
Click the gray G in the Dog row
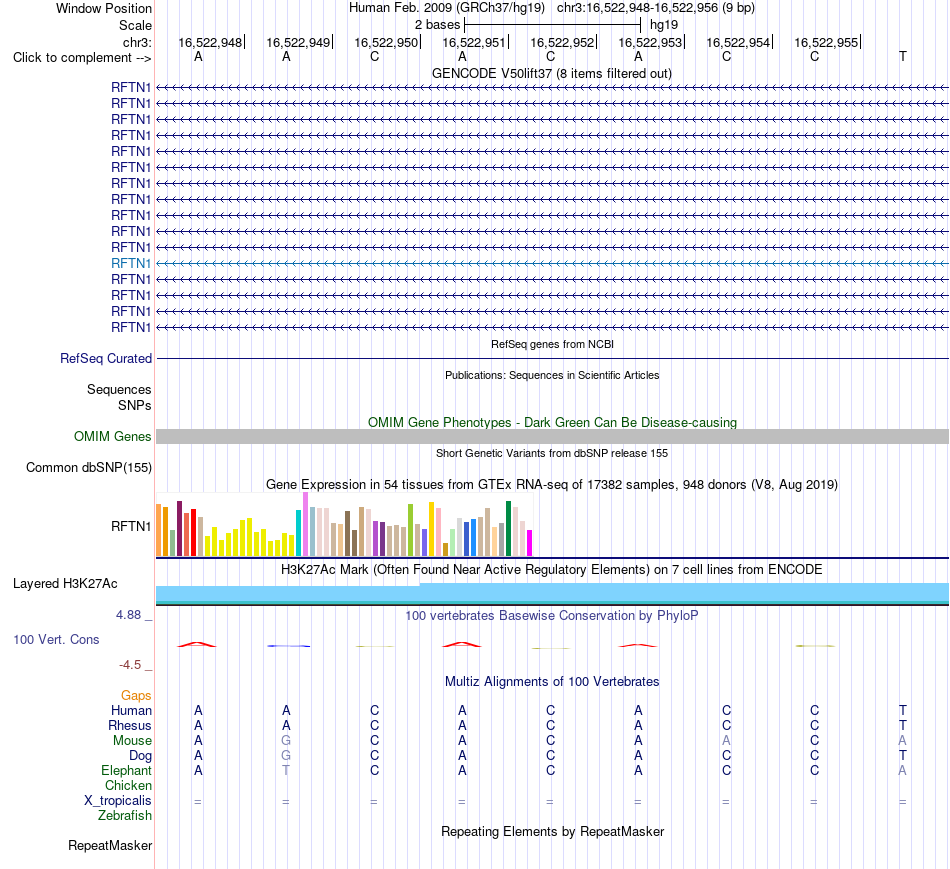pyautogui.click(x=286, y=755)
